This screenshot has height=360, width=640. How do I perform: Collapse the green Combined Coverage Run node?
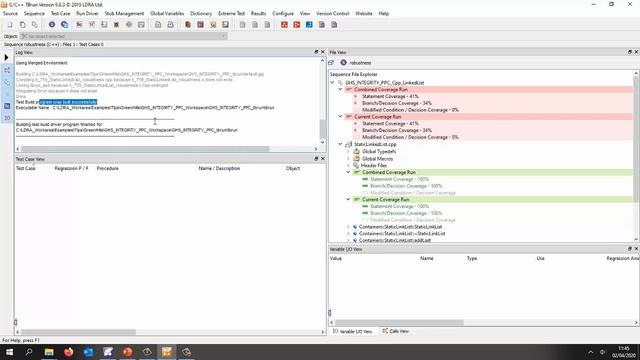(x=348, y=172)
